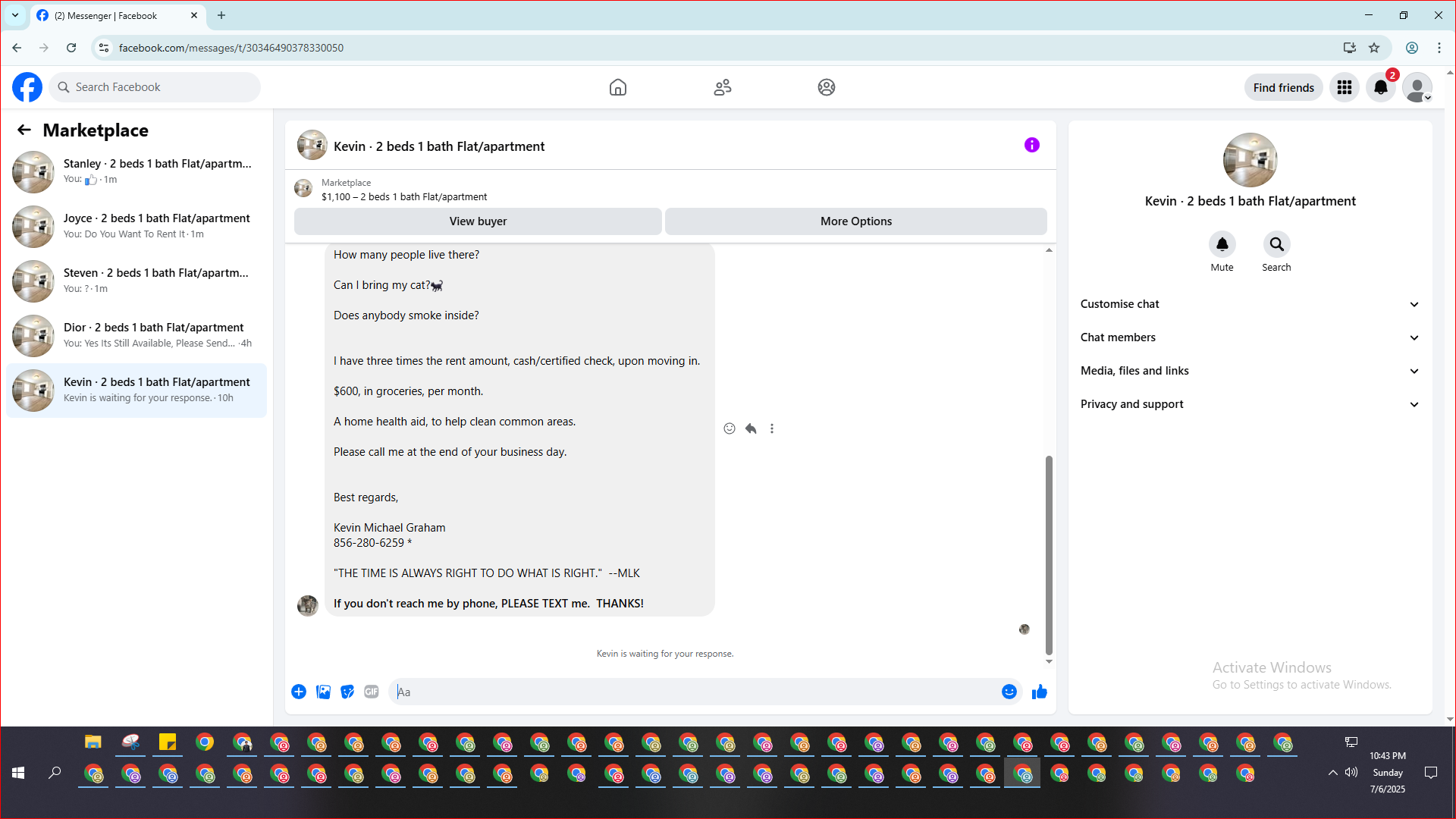This screenshot has height=819, width=1456.
Task: Click the chat message scrollbar
Action: [1049, 554]
